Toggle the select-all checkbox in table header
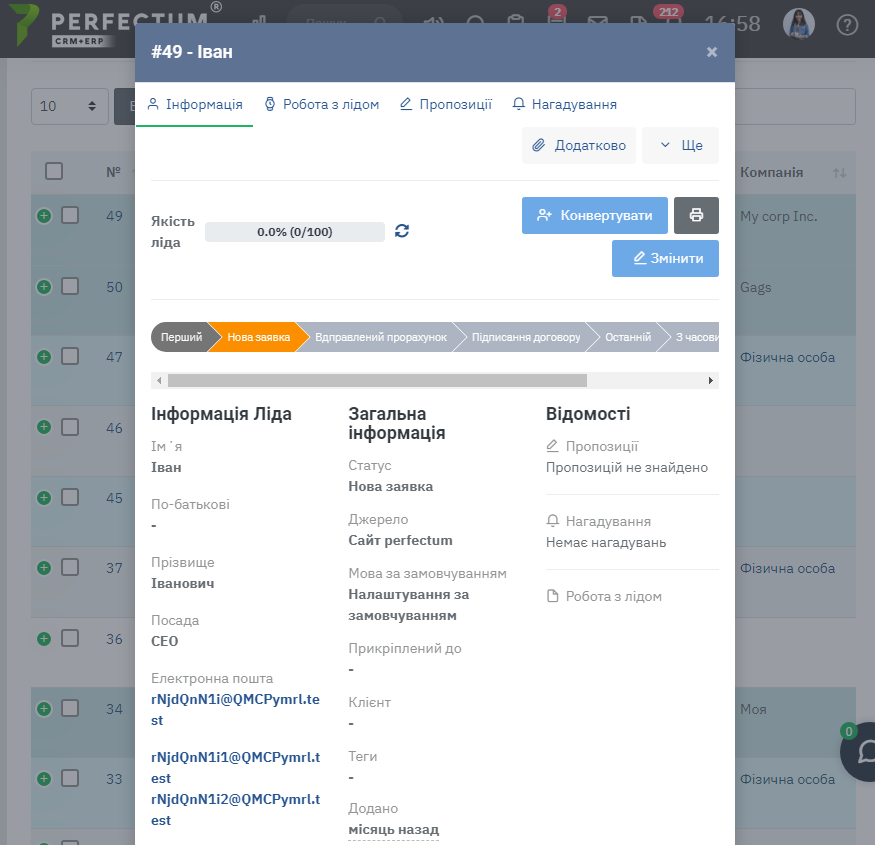The height and width of the screenshot is (845, 875). coord(54,171)
